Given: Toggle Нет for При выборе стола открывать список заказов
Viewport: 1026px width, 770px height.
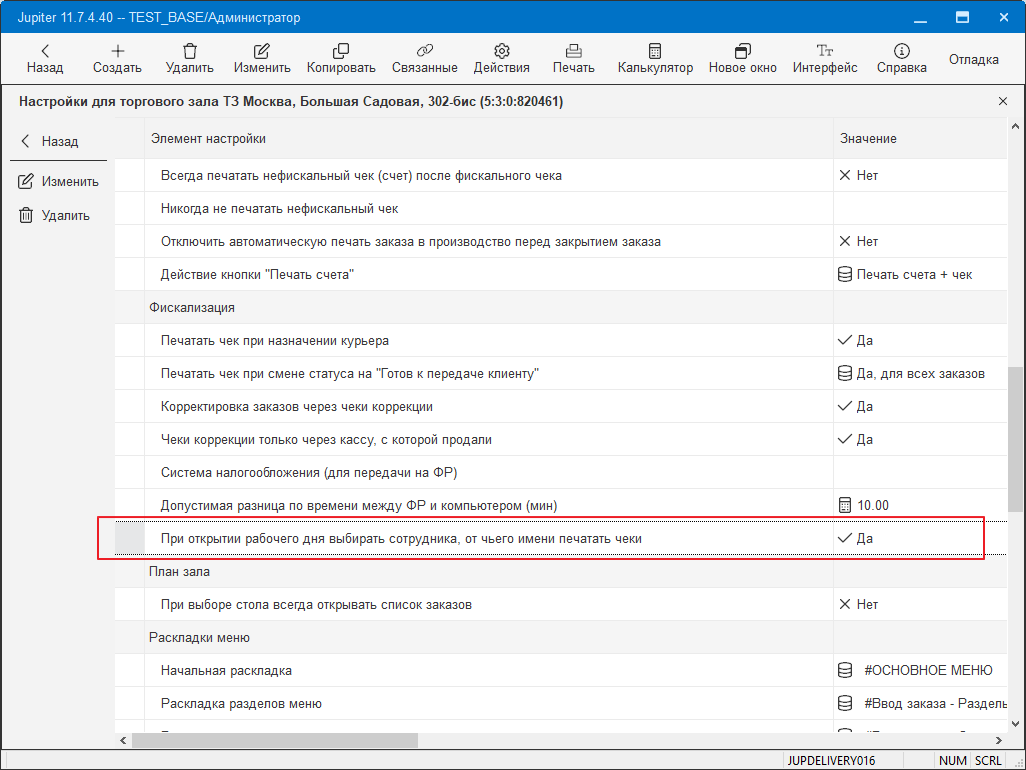Looking at the screenshot, I should [x=858, y=604].
